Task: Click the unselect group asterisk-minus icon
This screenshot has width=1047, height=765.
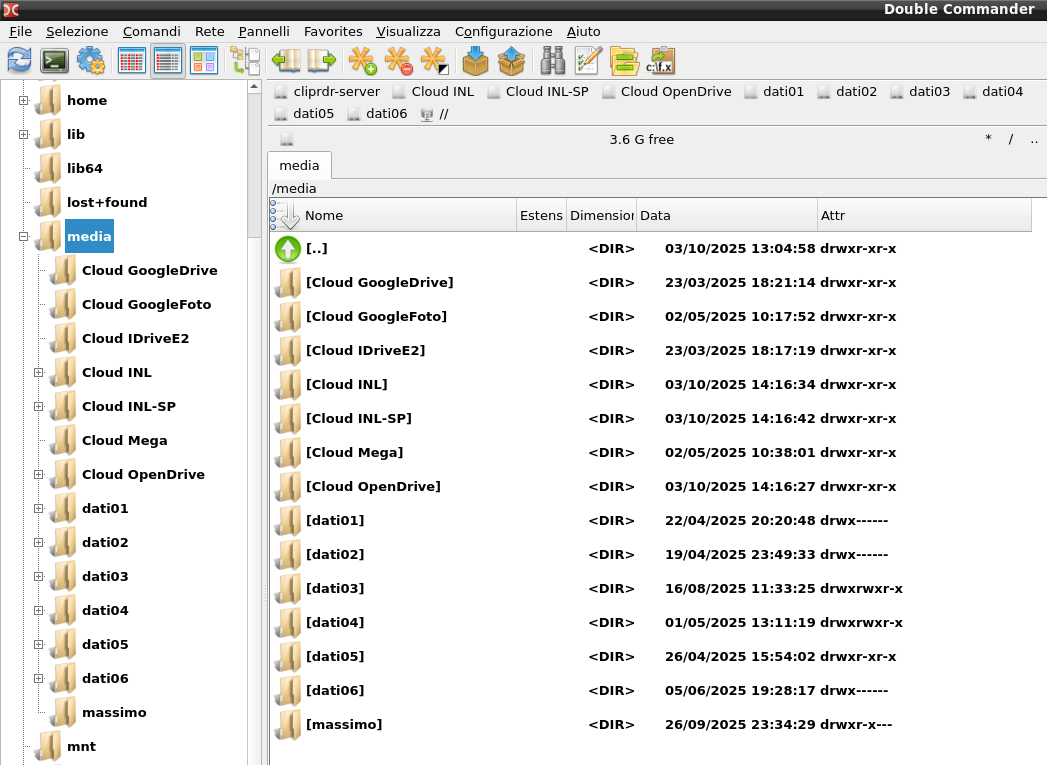Action: point(399,61)
